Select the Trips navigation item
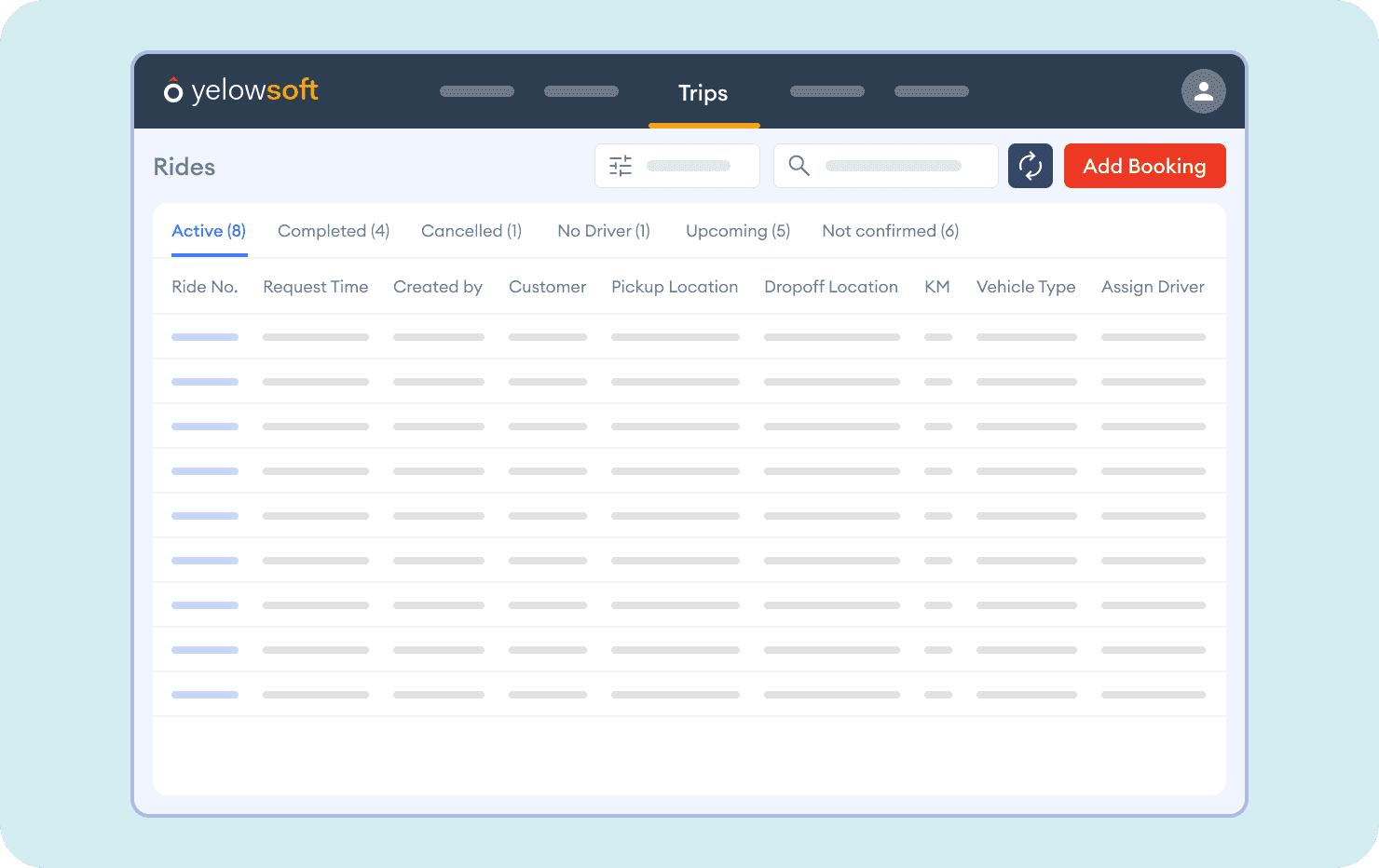1379x868 pixels. coord(703,93)
